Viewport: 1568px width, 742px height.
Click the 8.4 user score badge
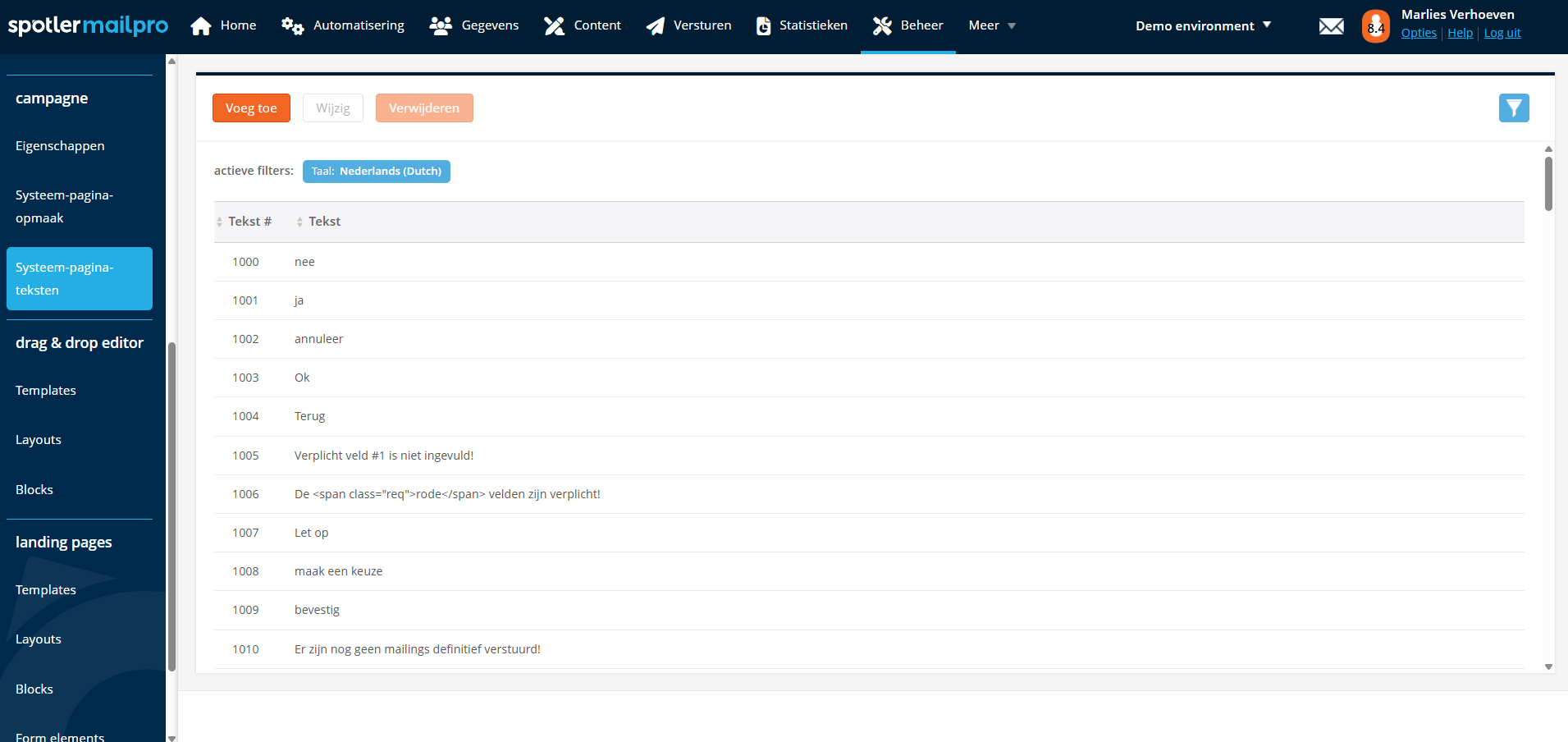(x=1375, y=27)
